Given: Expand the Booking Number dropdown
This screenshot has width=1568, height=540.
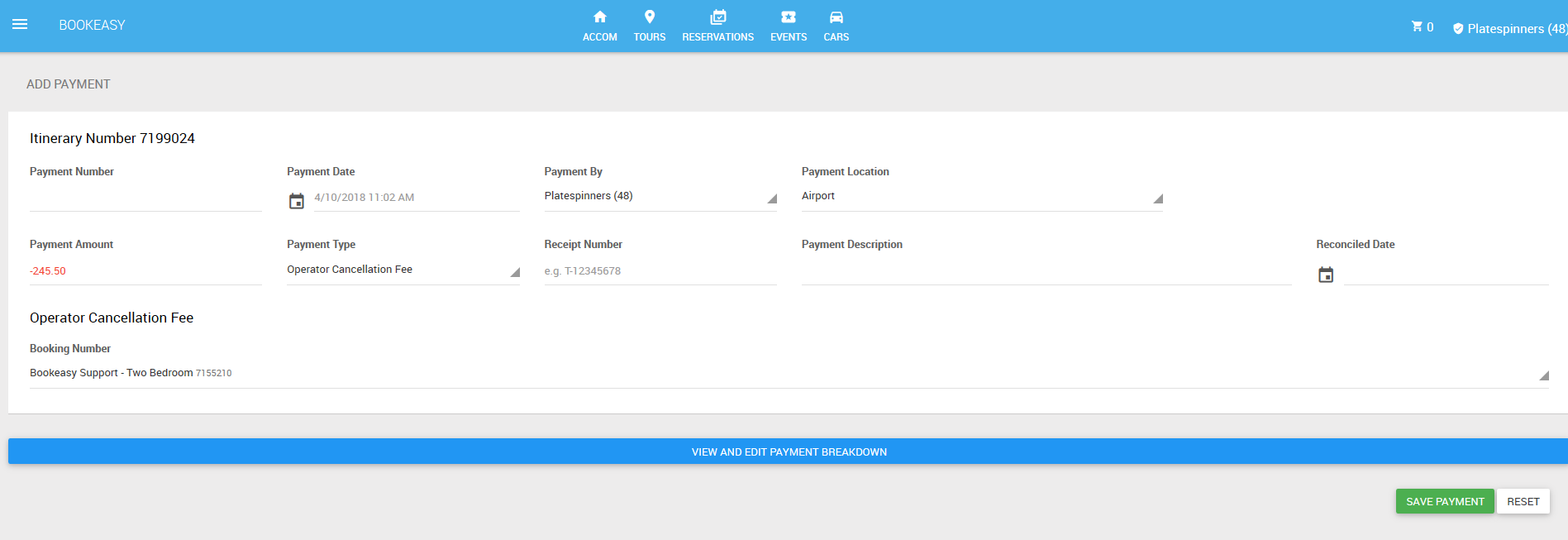Looking at the screenshot, I should click(x=789, y=374).
